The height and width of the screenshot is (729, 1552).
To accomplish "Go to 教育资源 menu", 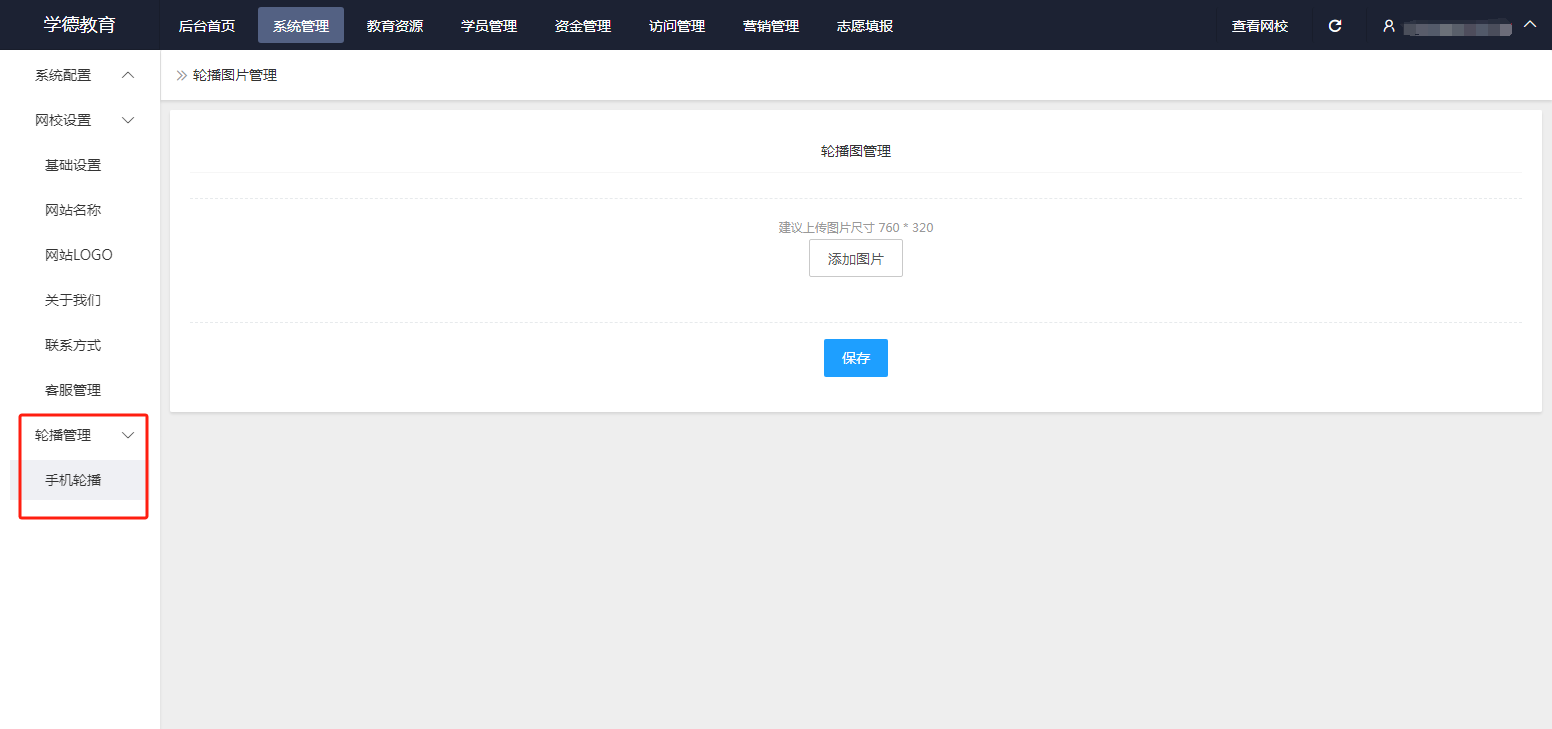I will (395, 26).
